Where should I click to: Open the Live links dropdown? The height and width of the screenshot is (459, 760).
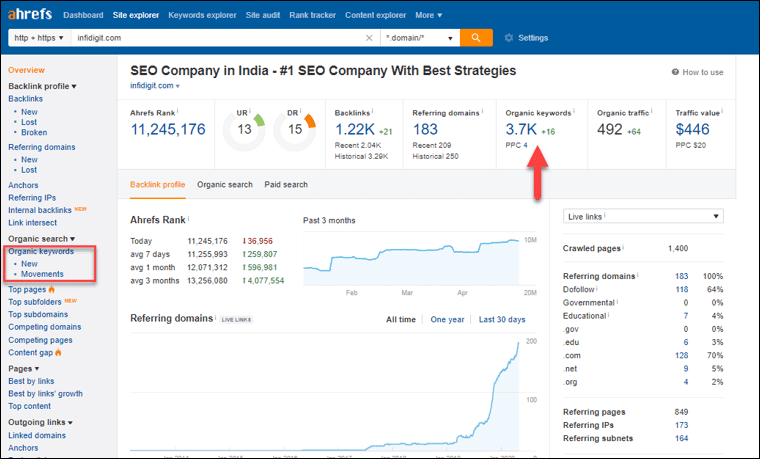pos(643,216)
